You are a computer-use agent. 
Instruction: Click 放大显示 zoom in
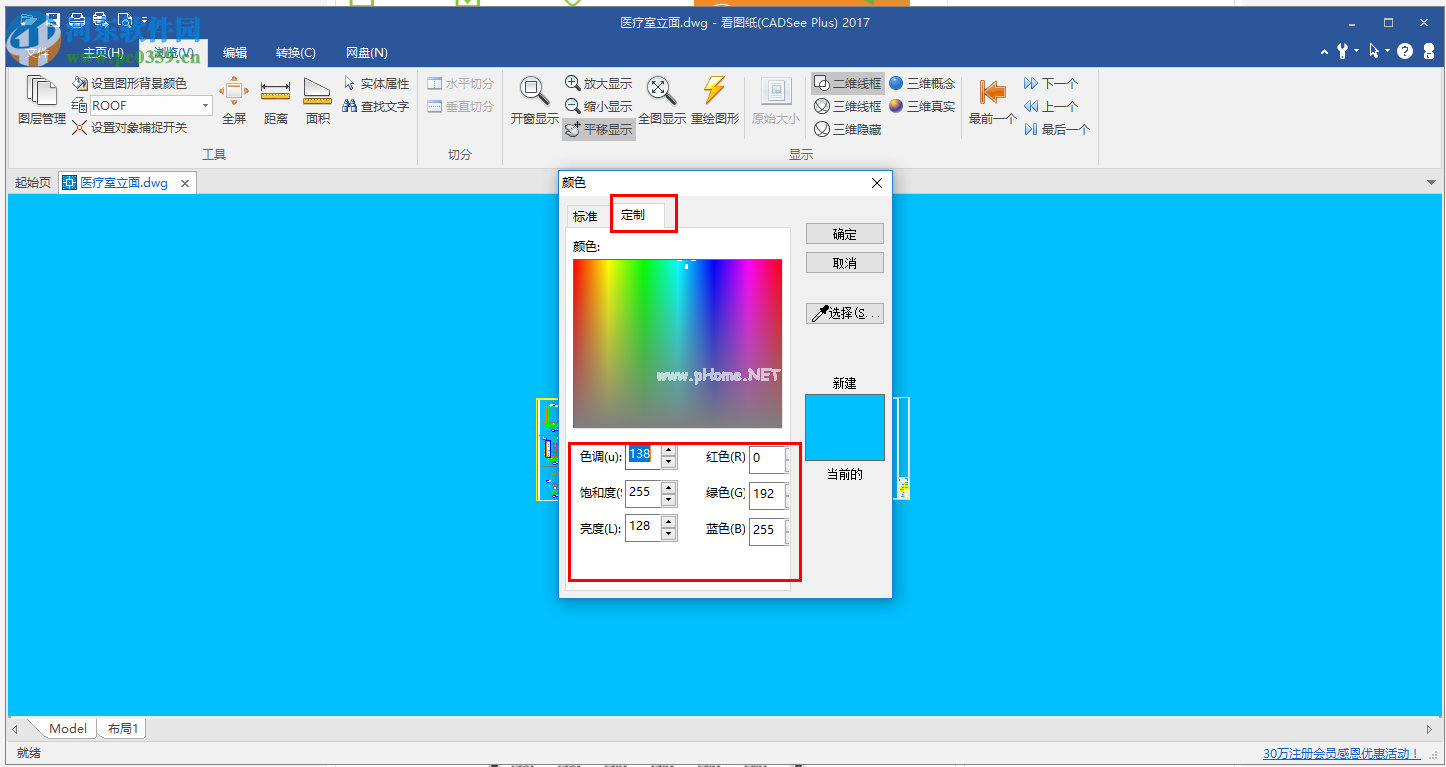point(598,84)
